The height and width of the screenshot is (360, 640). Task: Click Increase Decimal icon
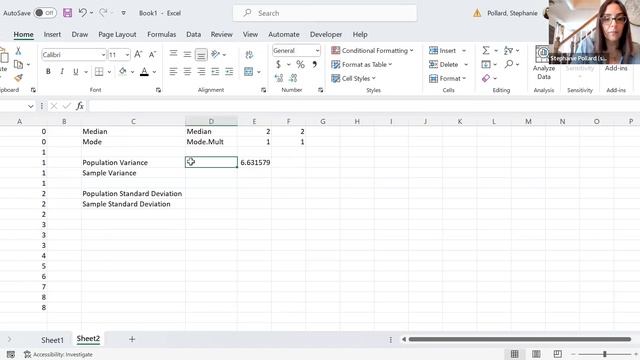[x=279, y=78]
